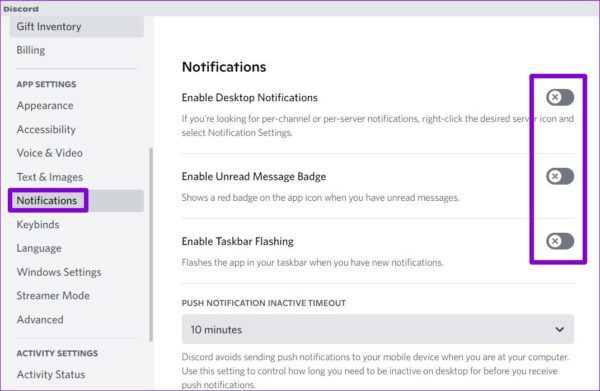Click the Discord title bar label

(x=21, y=9)
